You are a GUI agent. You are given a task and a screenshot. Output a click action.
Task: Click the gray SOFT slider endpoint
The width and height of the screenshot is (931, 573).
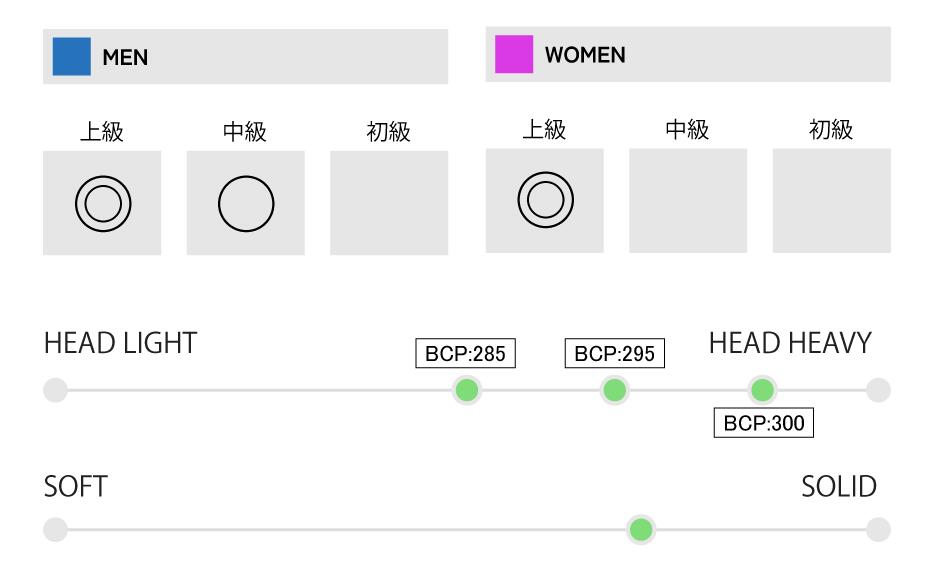coord(56,529)
